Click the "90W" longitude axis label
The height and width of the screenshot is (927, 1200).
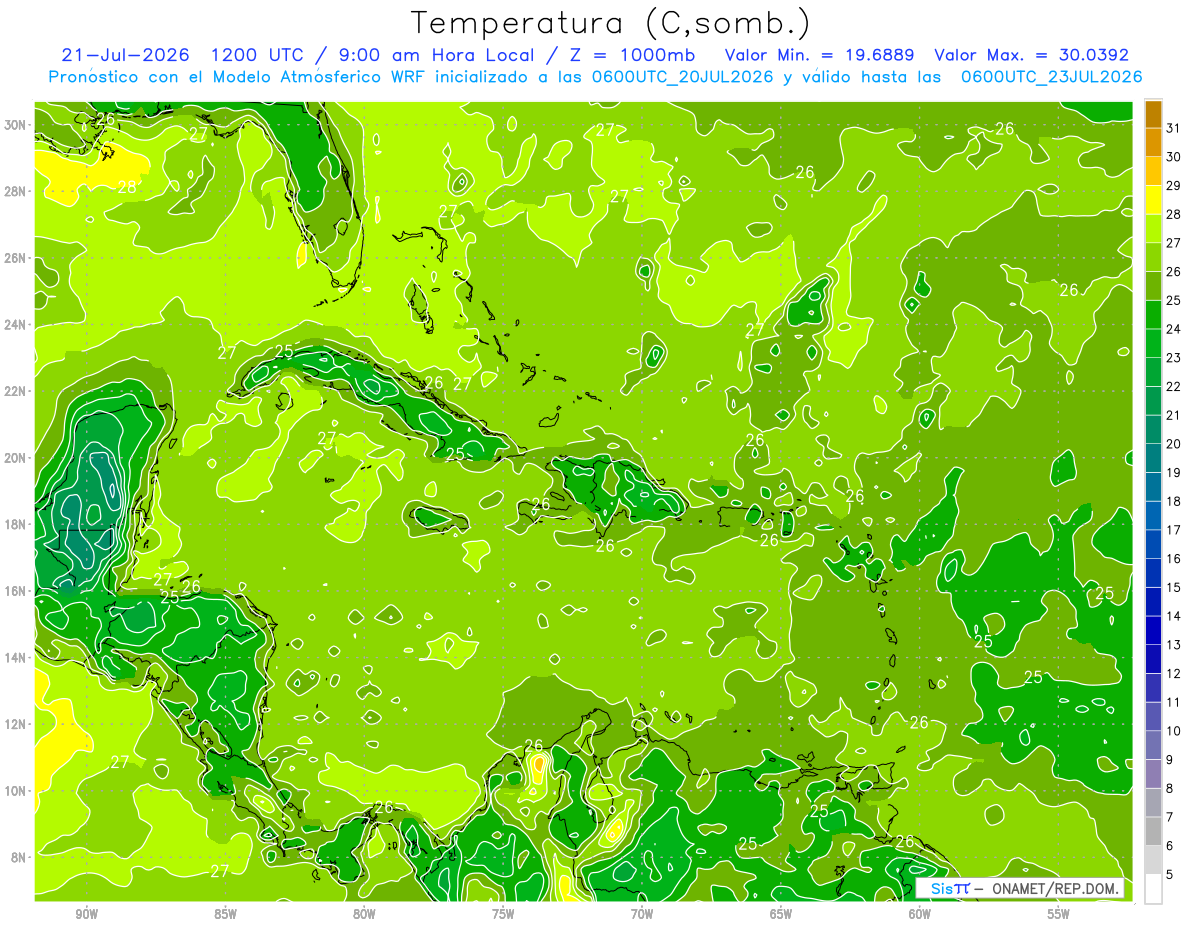(x=86, y=914)
